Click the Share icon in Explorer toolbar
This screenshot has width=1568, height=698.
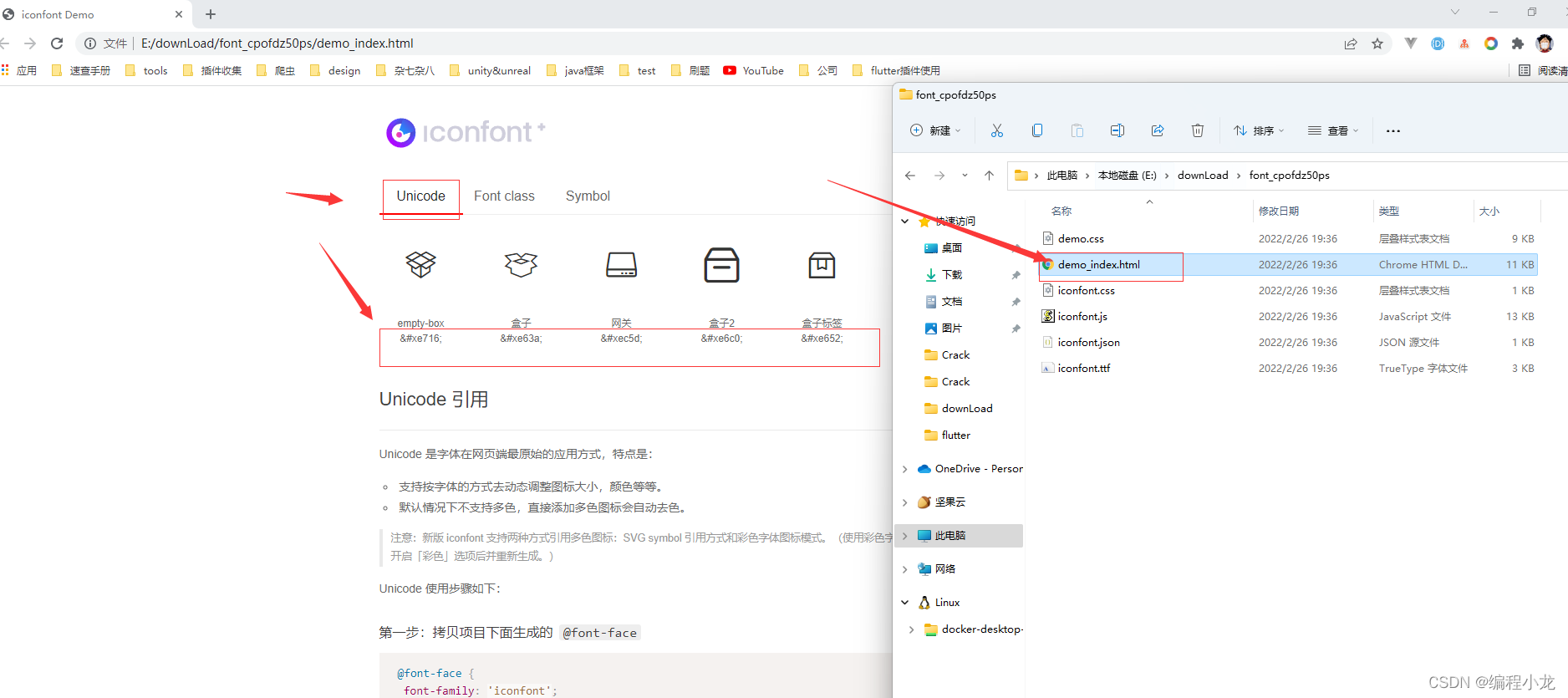[x=1158, y=130]
